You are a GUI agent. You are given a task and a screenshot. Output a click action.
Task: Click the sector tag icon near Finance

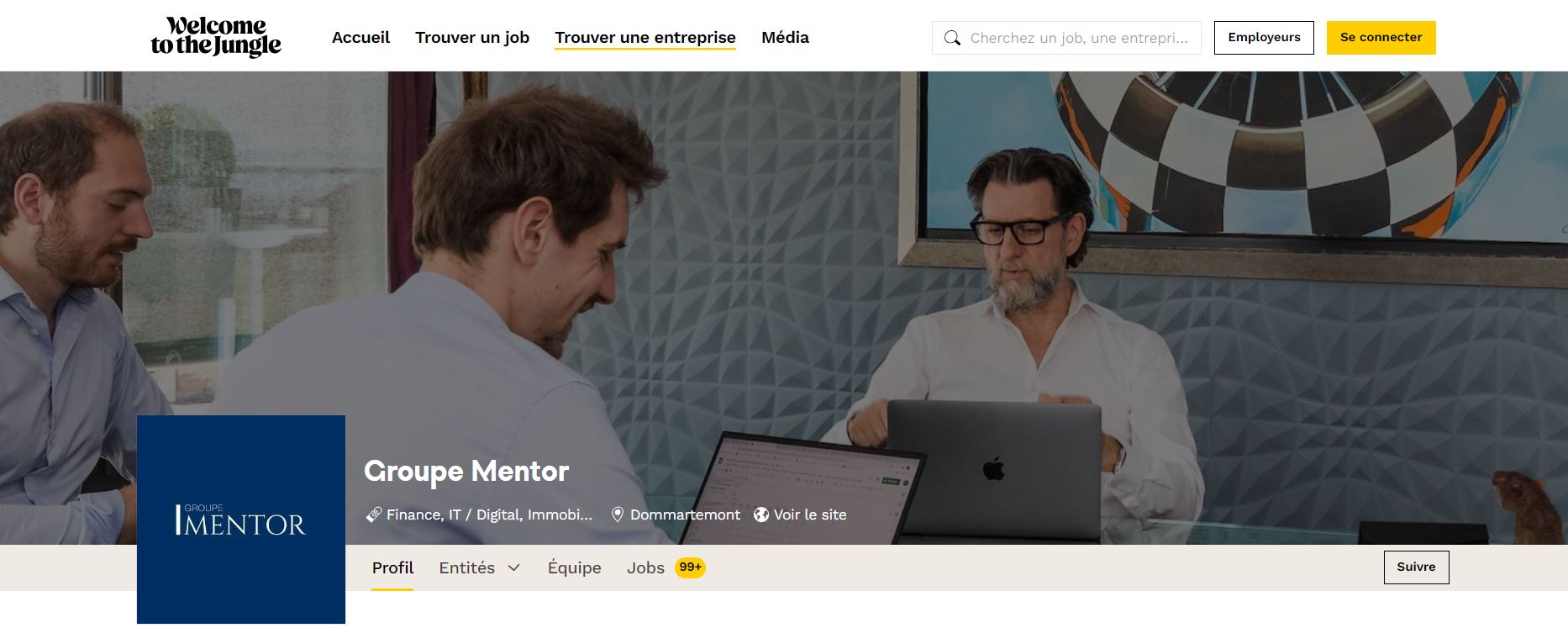(374, 515)
